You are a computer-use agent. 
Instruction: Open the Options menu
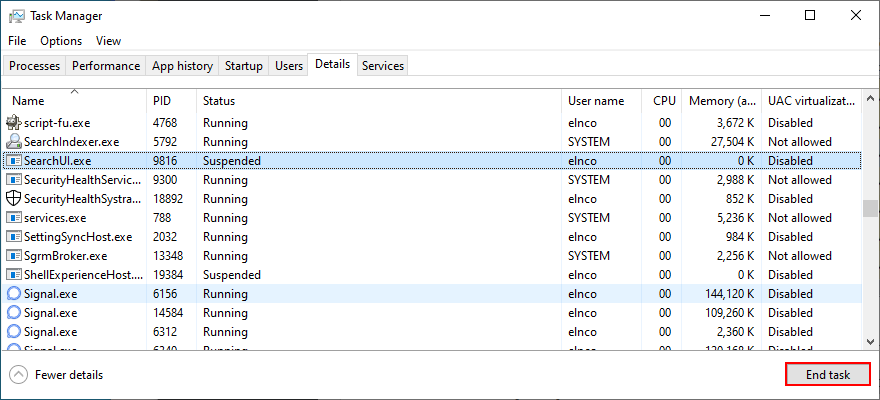point(61,41)
